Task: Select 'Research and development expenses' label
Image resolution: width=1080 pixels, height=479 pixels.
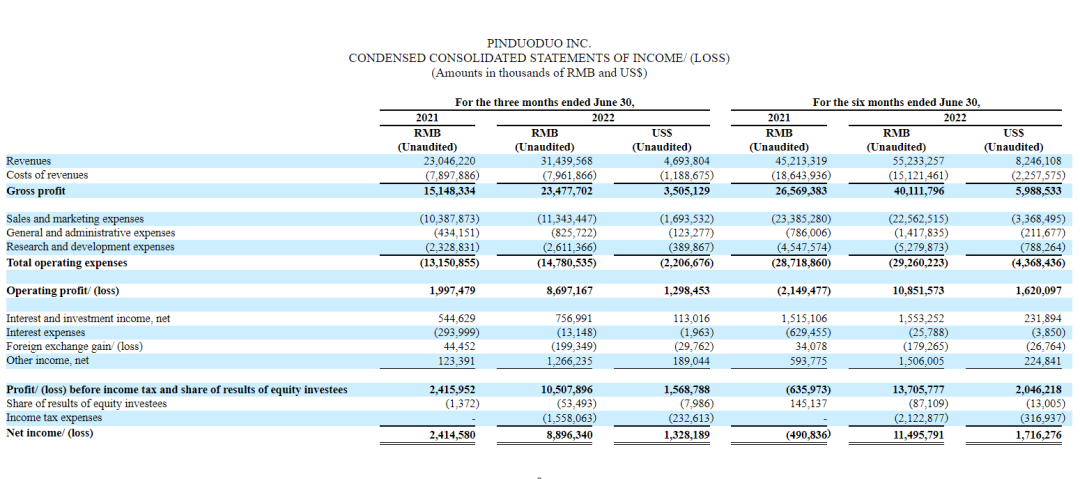Action: pyautogui.click(x=90, y=247)
